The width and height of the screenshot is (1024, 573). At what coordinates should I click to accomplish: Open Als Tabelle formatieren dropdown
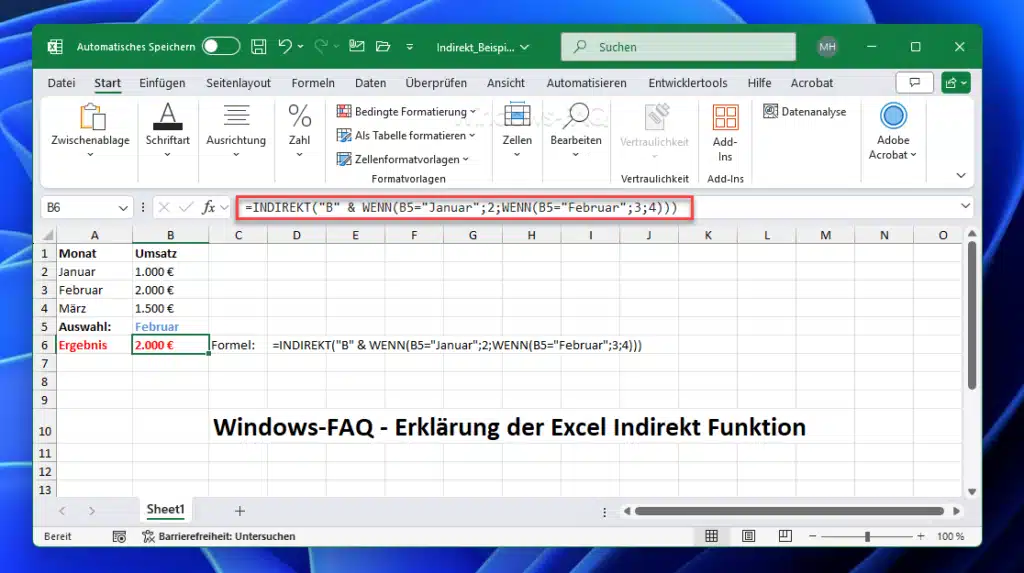point(406,135)
